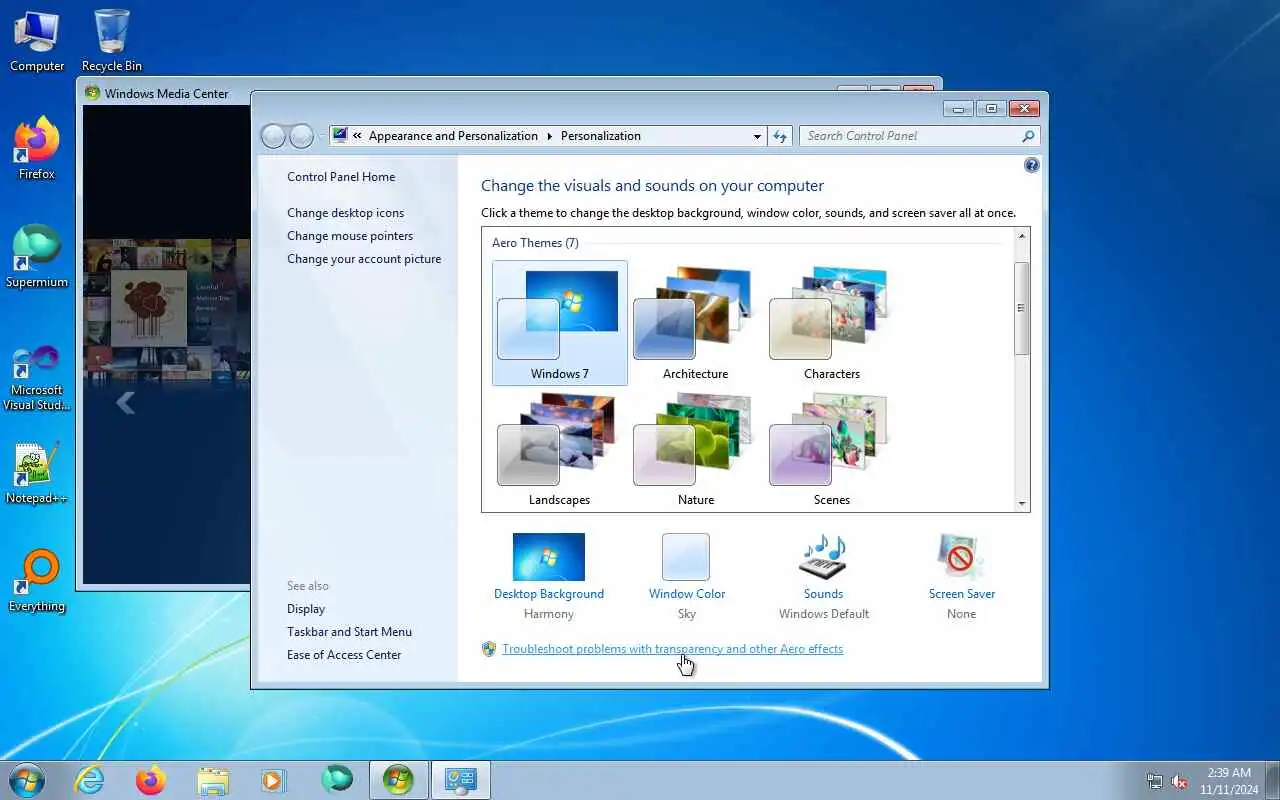Click the theme list scroll up arrow
Viewport: 1280px width, 800px height.
click(1021, 236)
